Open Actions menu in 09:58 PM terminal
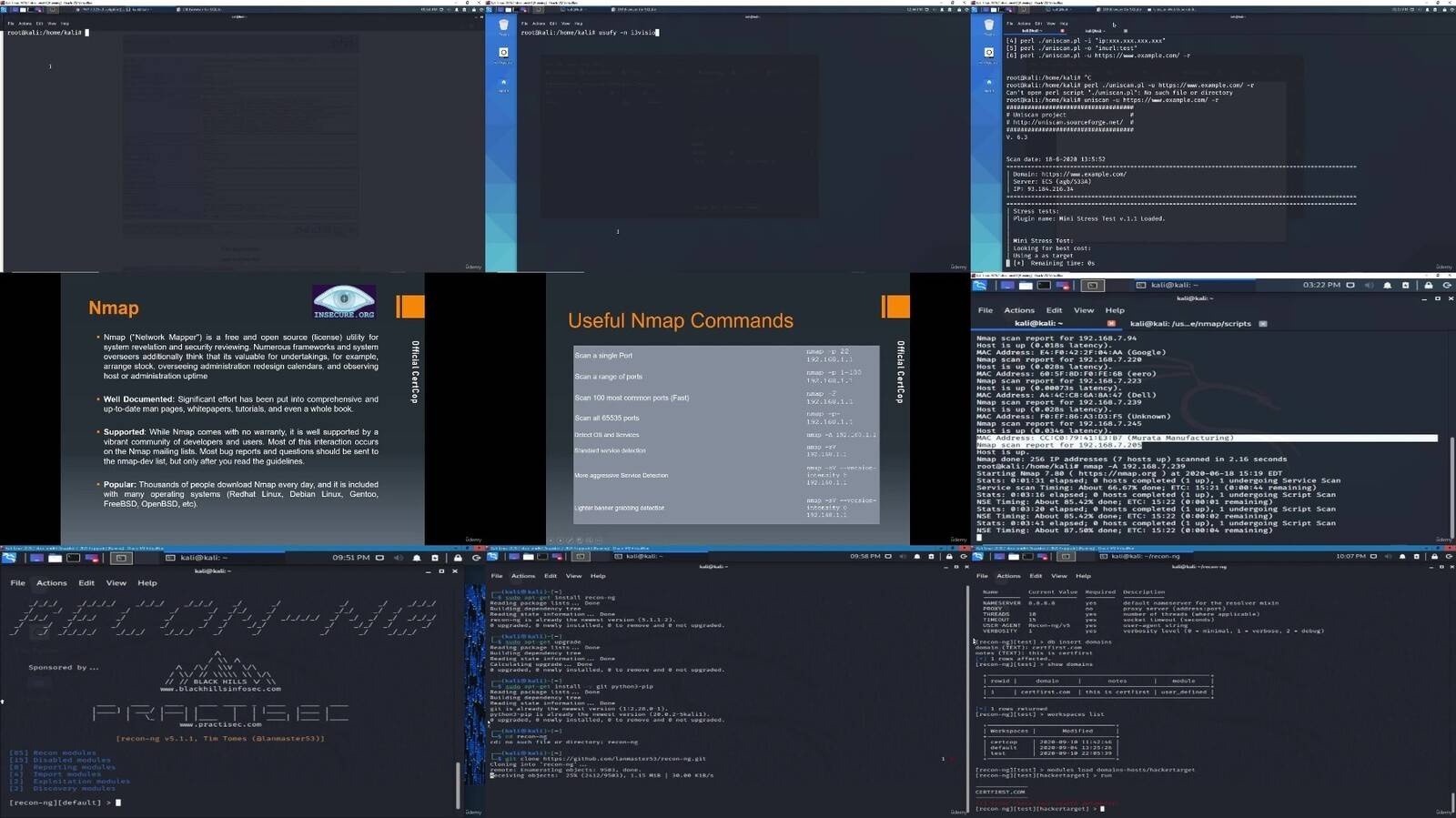Screen dimensions: 1456x818 point(523,576)
